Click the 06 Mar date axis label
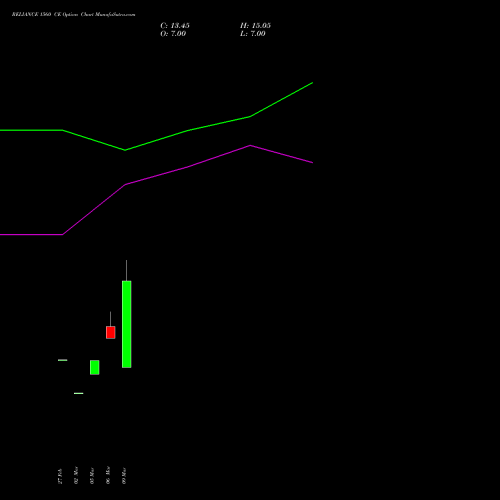 [x=108, y=475]
